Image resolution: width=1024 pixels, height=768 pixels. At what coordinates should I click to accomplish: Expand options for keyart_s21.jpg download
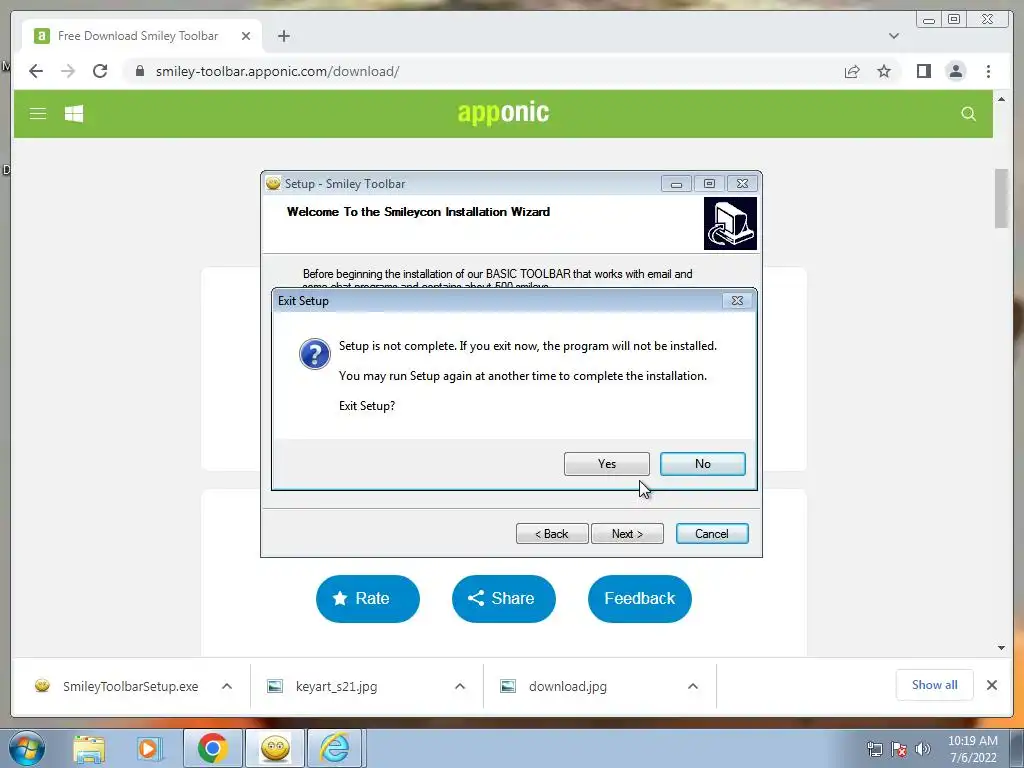click(460, 686)
